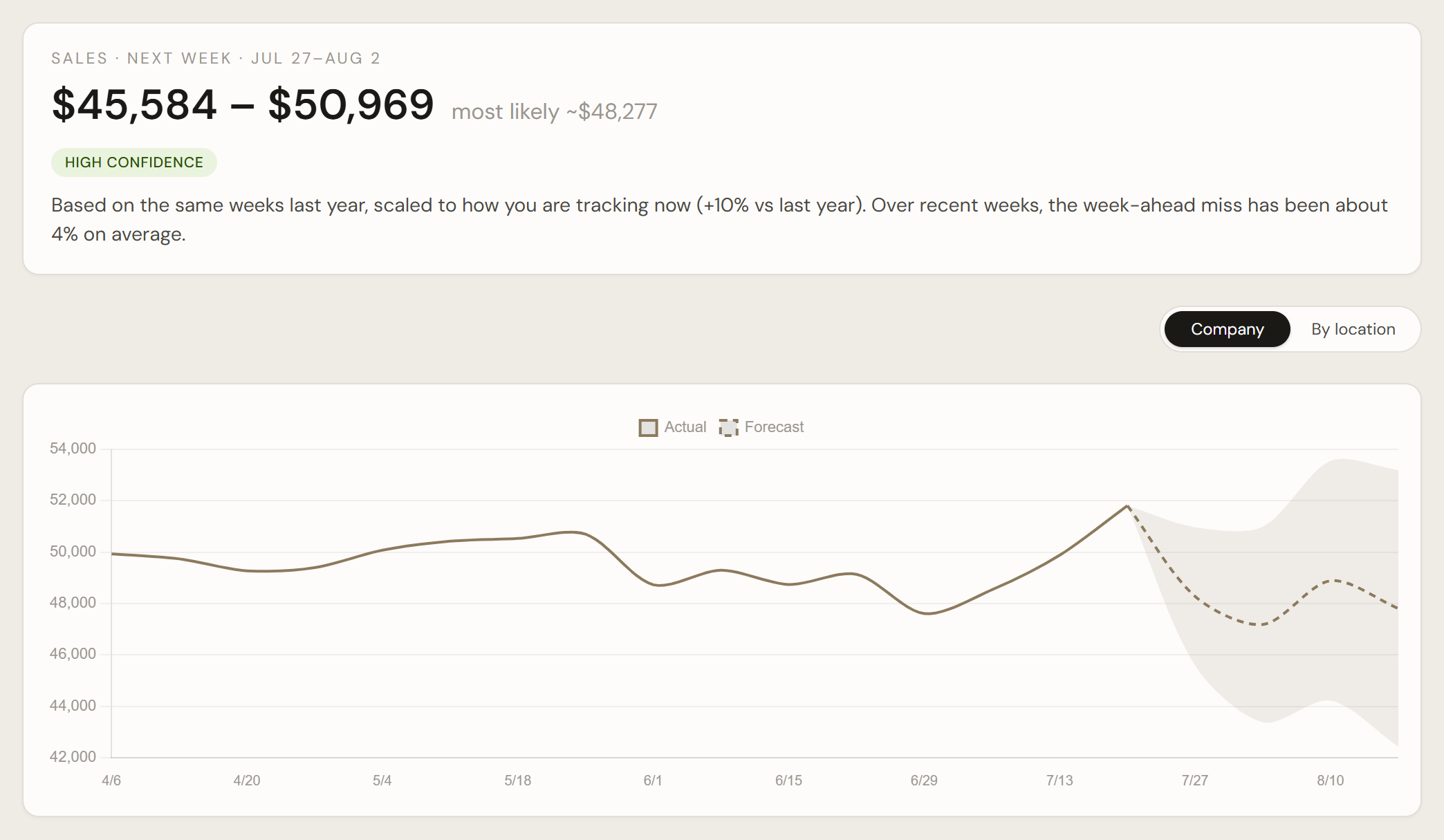Click the 7/27 x-axis date label
1444x840 pixels.
pos(1194,781)
